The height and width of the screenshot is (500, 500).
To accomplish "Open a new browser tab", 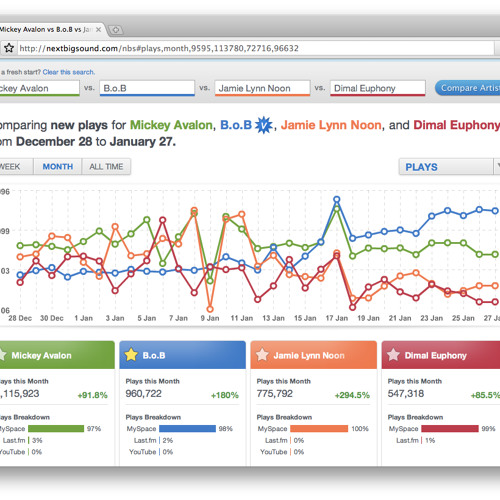I will (116, 30).
